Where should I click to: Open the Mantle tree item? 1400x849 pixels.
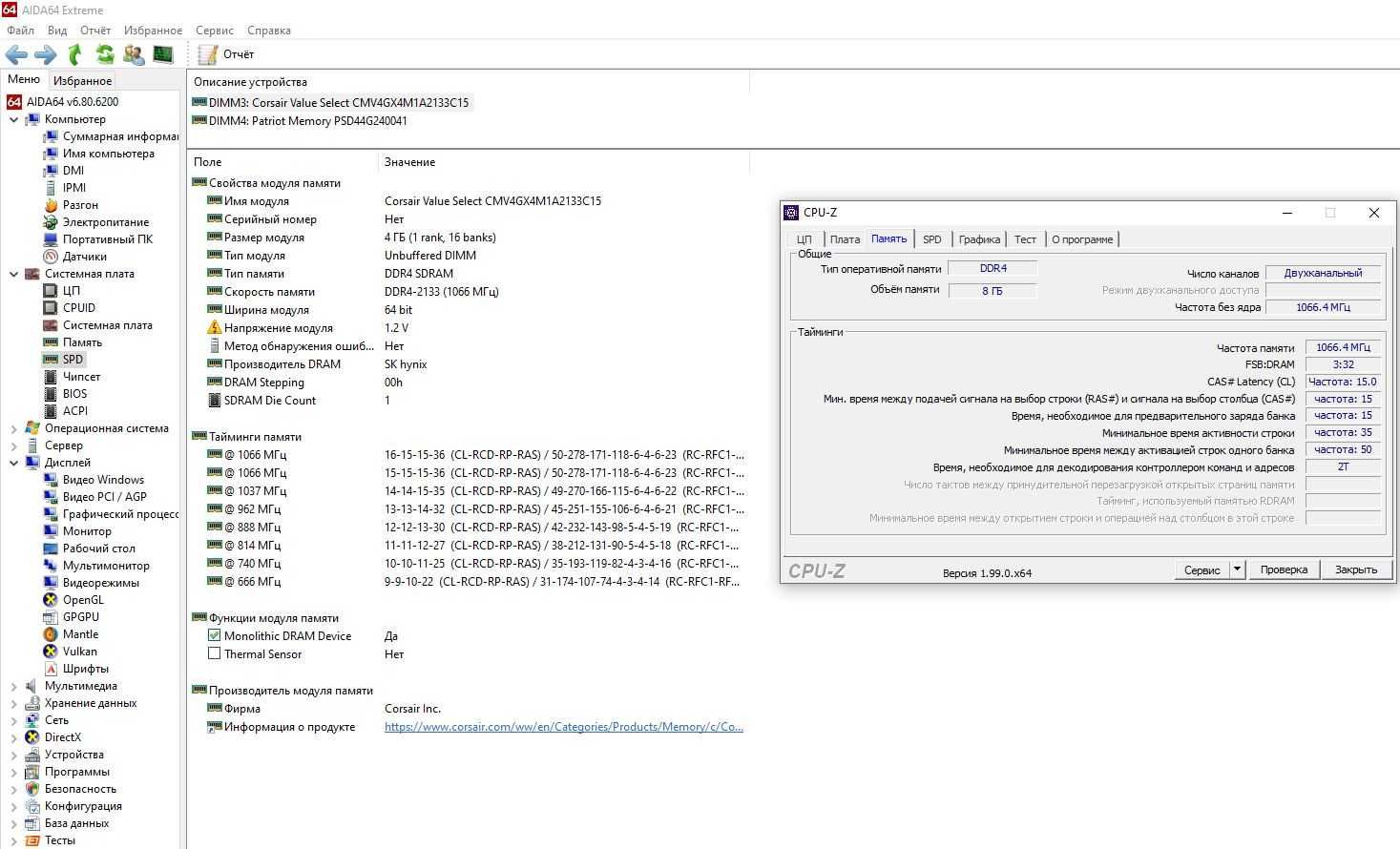(x=80, y=634)
